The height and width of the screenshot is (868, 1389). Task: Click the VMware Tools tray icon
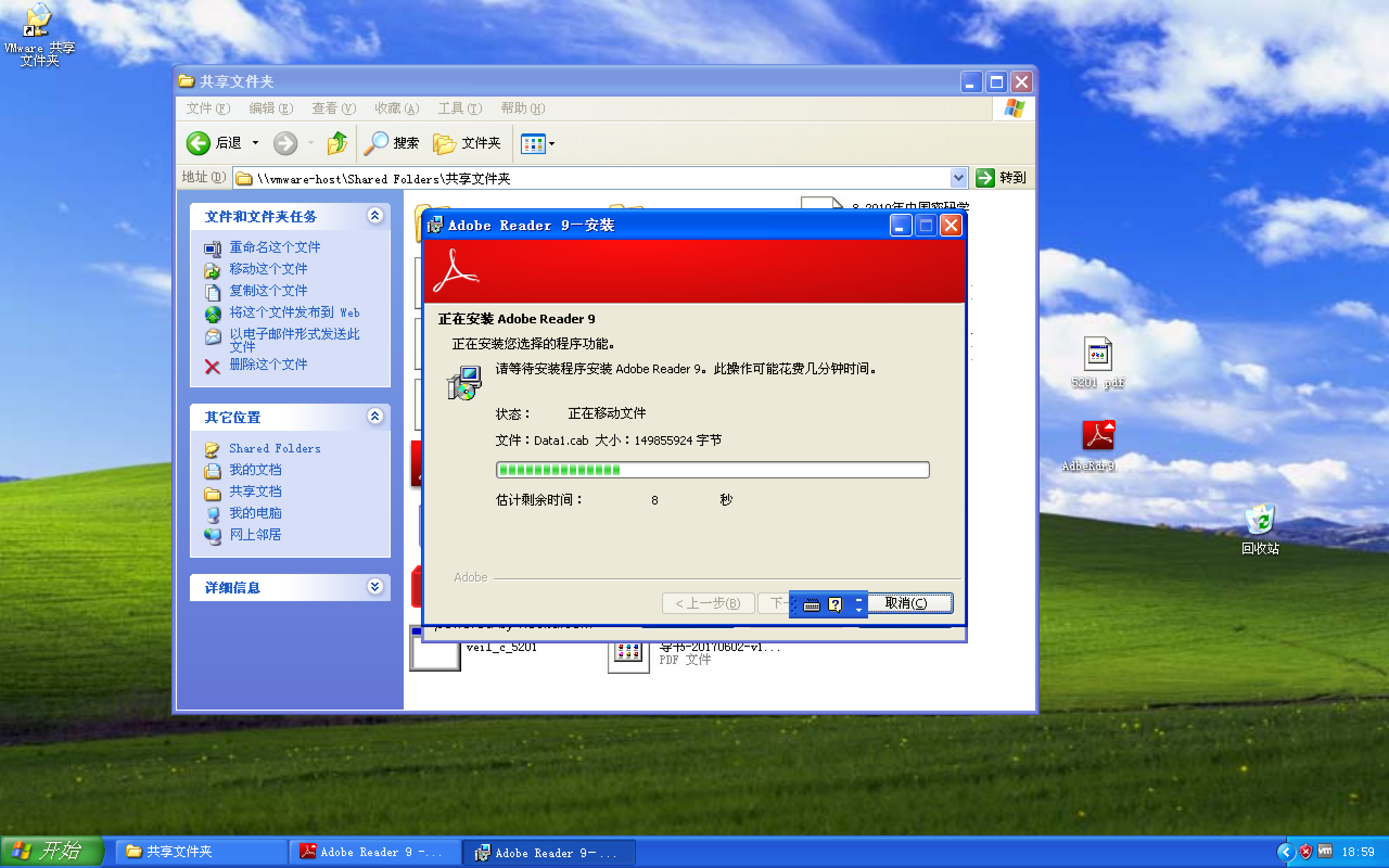coord(1326,852)
